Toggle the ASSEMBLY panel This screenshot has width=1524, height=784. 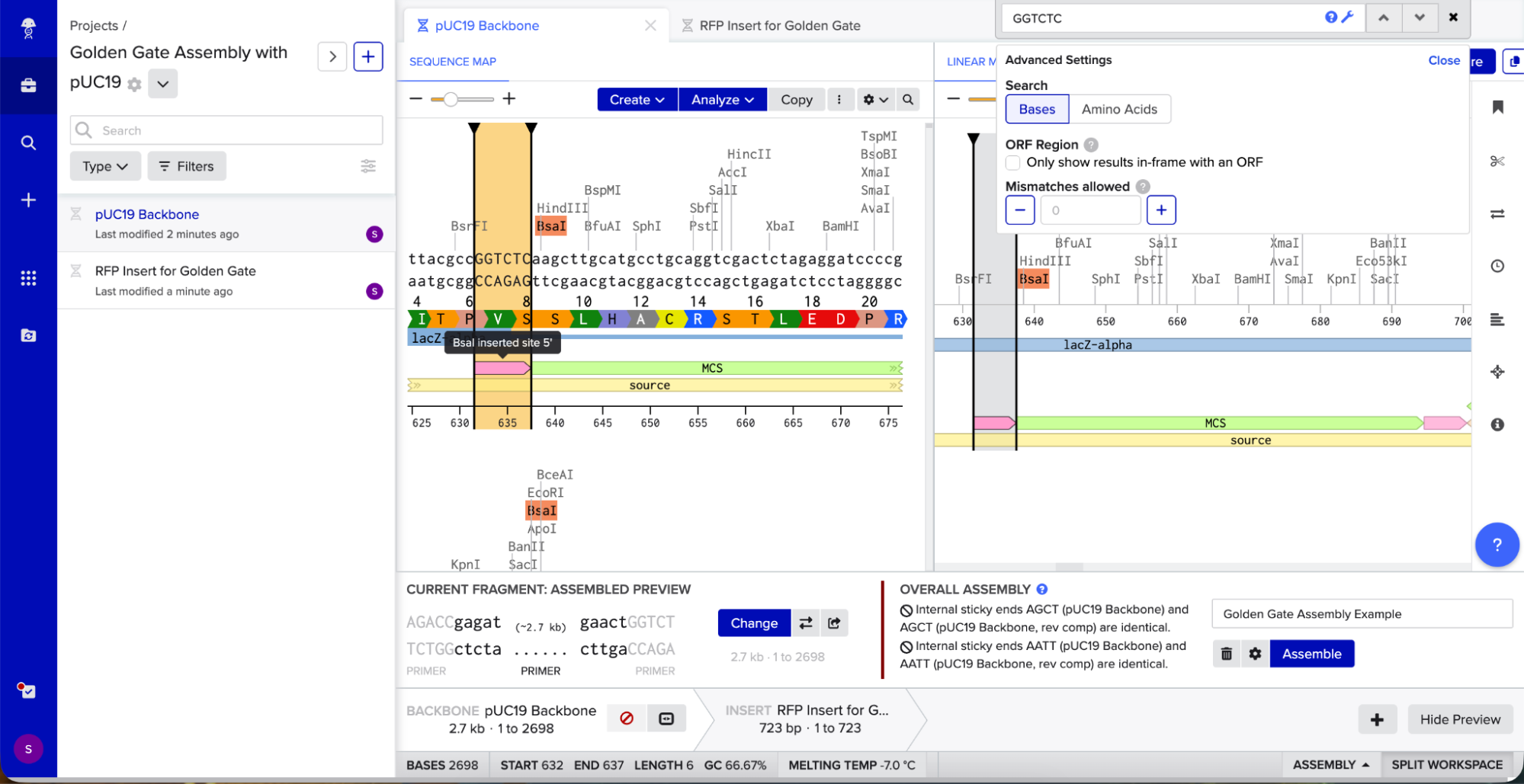tap(1330, 764)
